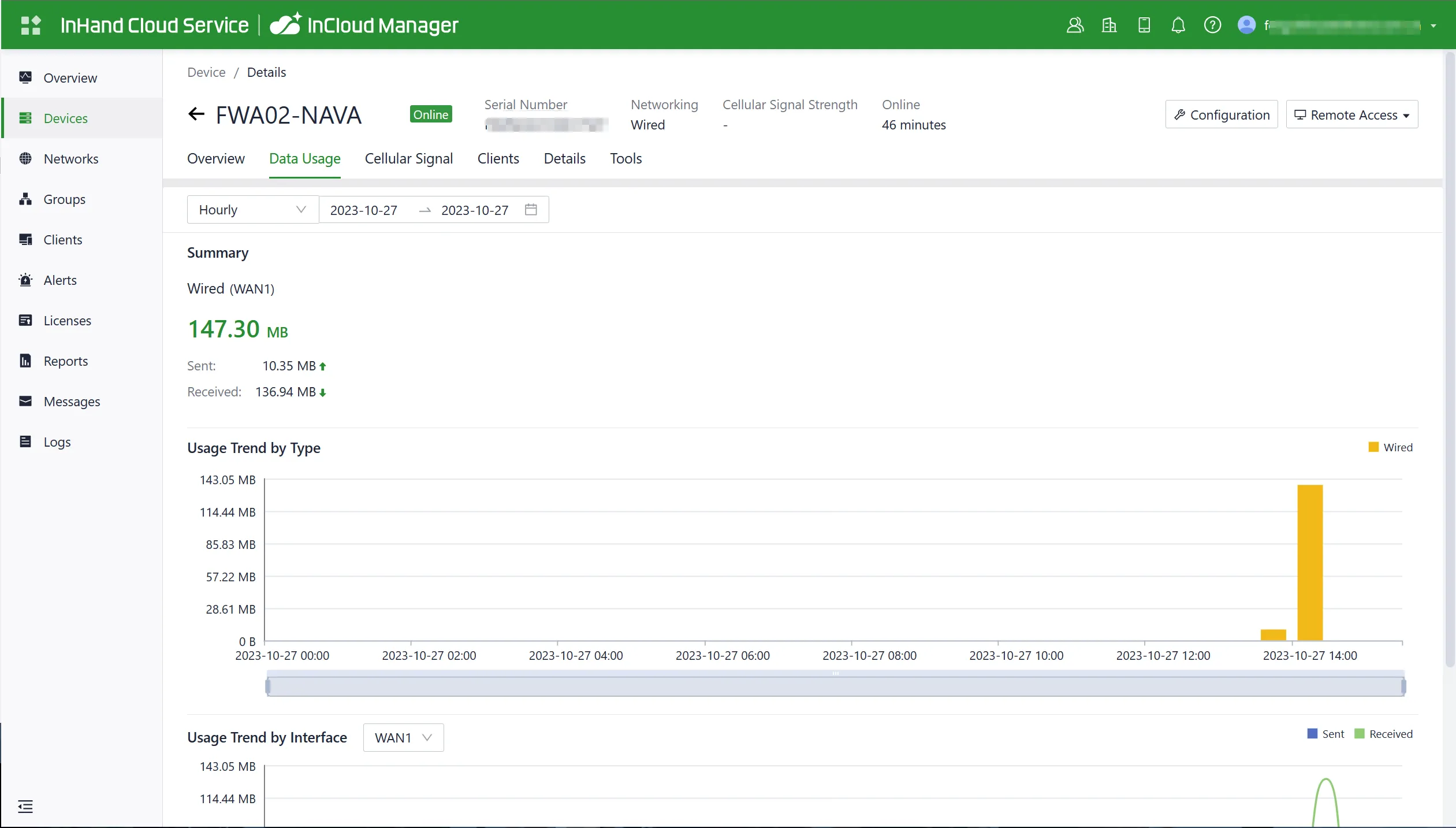Toggle the Sent series in legend
This screenshot has width=1456, height=828.
click(1325, 734)
